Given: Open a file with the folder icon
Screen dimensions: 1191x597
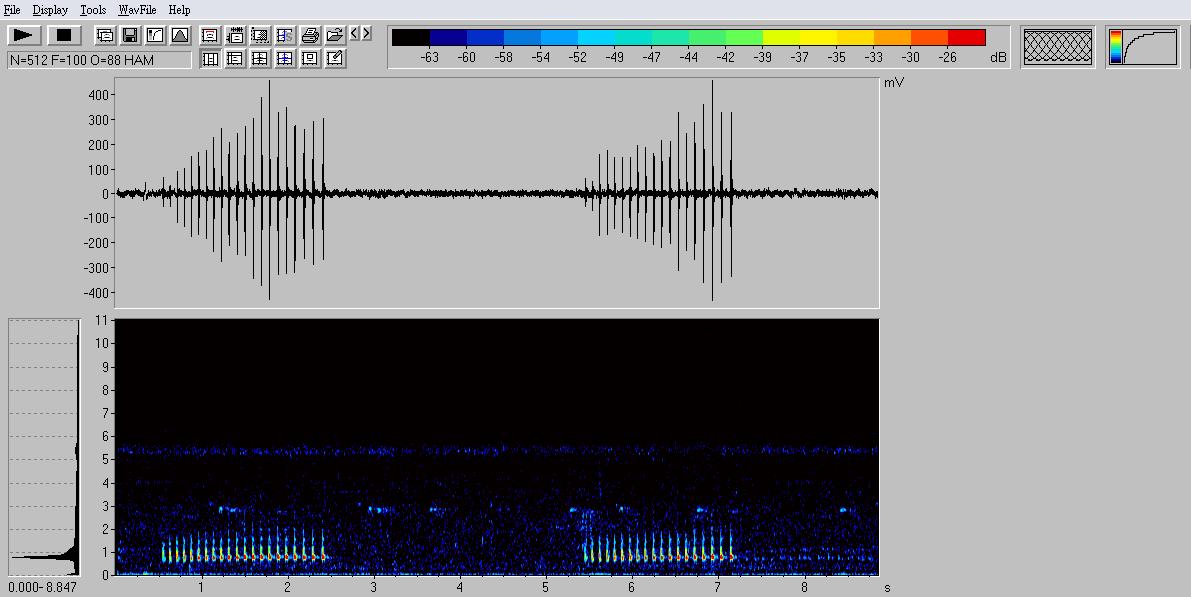Looking at the screenshot, I should coord(335,35).
